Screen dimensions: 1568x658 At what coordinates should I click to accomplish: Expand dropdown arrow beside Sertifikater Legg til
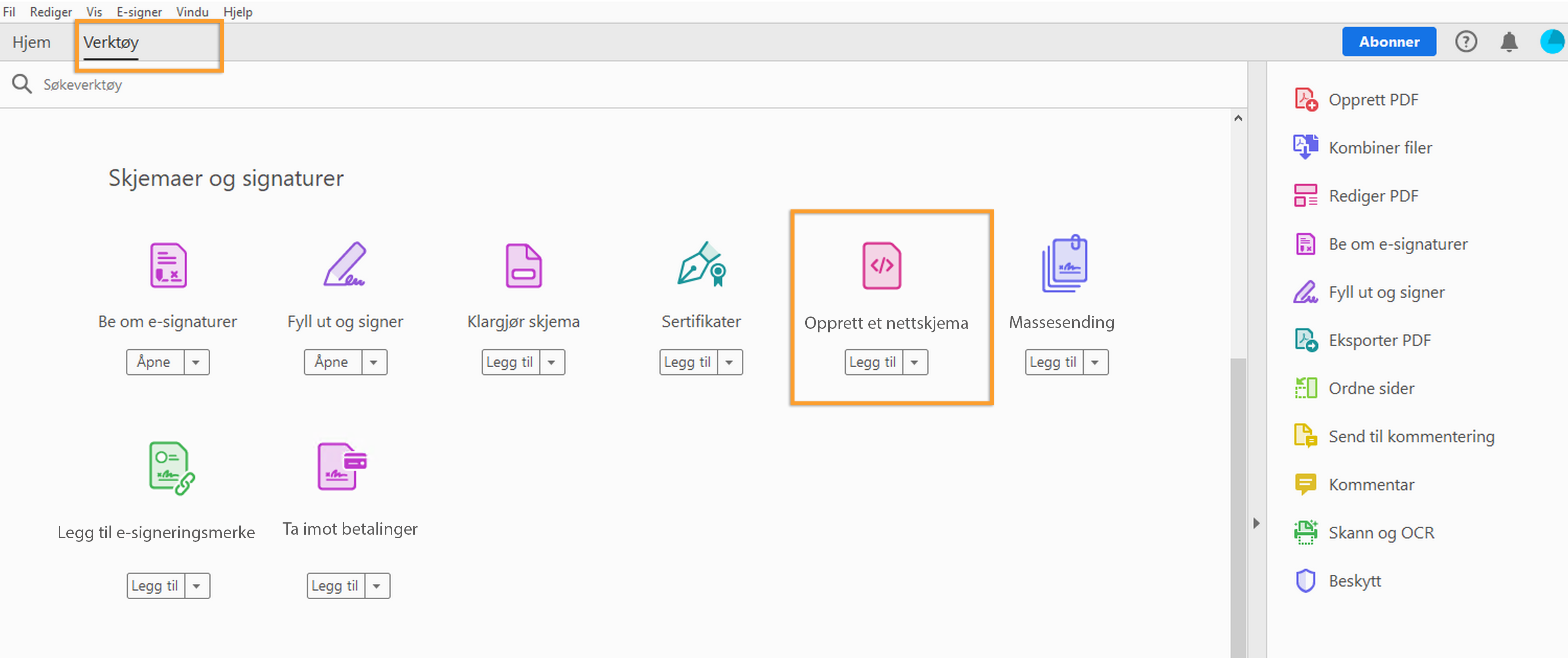729,362
